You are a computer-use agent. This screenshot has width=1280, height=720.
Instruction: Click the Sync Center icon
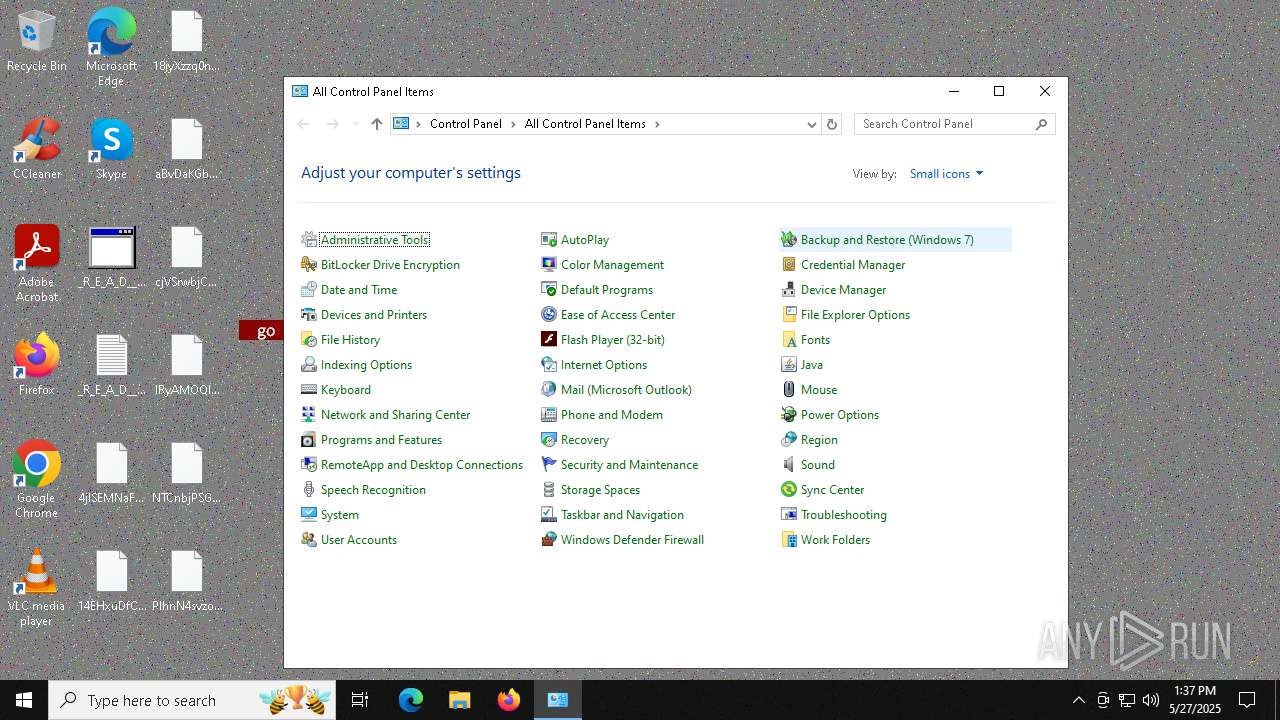[789, 490]
